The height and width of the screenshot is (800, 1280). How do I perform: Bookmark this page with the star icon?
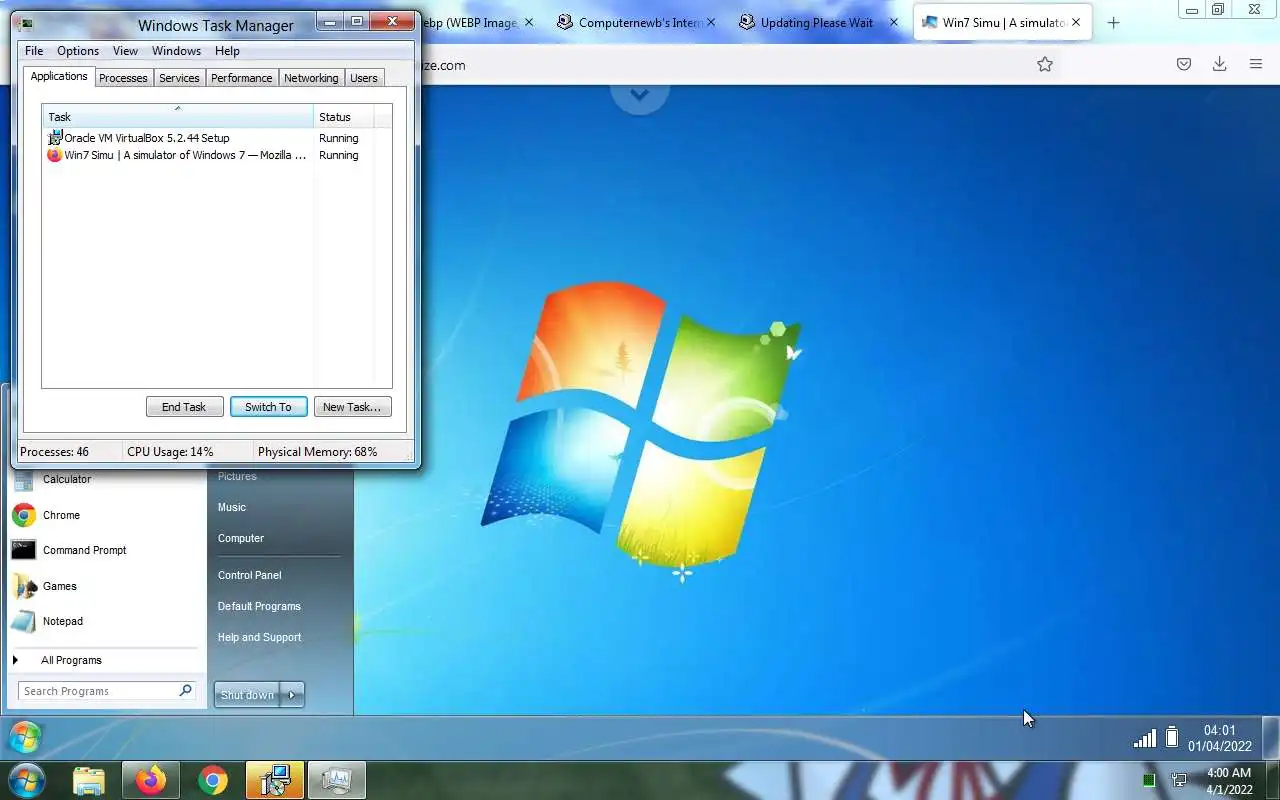pyautogui.click(x=1045, y=64)
